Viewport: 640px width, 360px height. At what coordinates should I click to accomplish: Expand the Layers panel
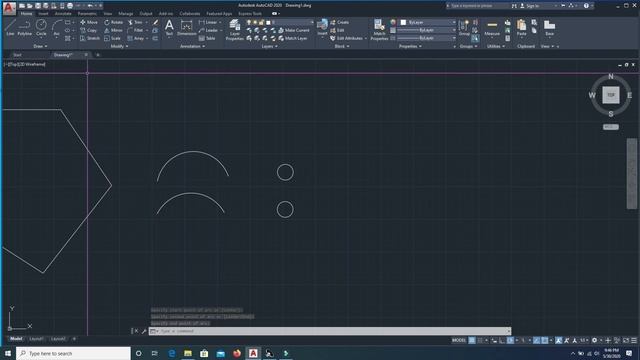point(269,46)
